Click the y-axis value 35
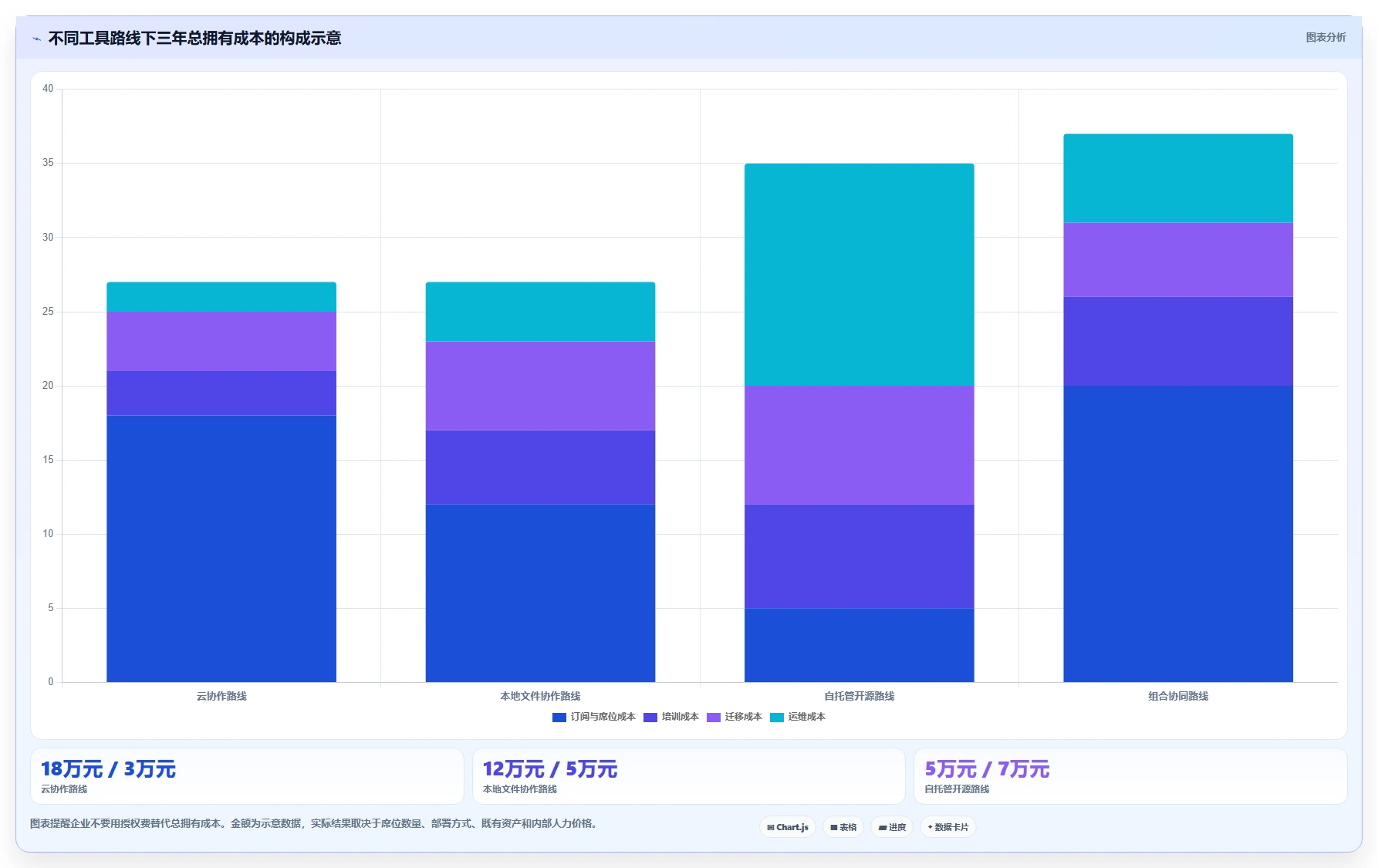1378x868 pixels. pyautogui.click(x=48, y=163)
